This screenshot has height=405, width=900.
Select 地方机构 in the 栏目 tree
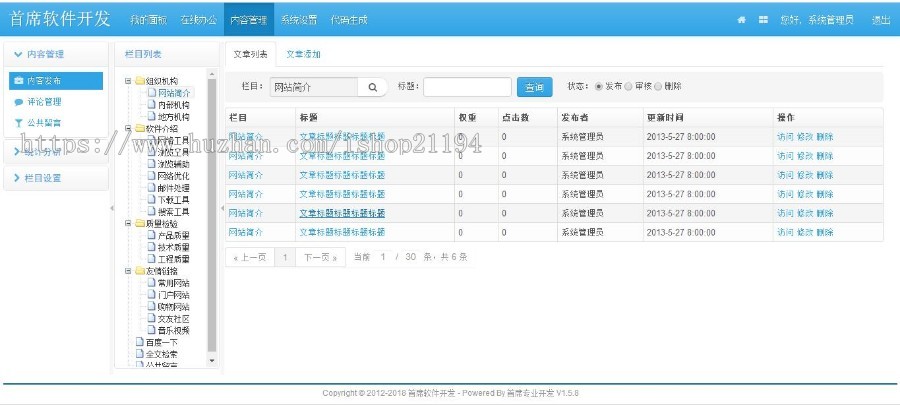coord(173,116)
